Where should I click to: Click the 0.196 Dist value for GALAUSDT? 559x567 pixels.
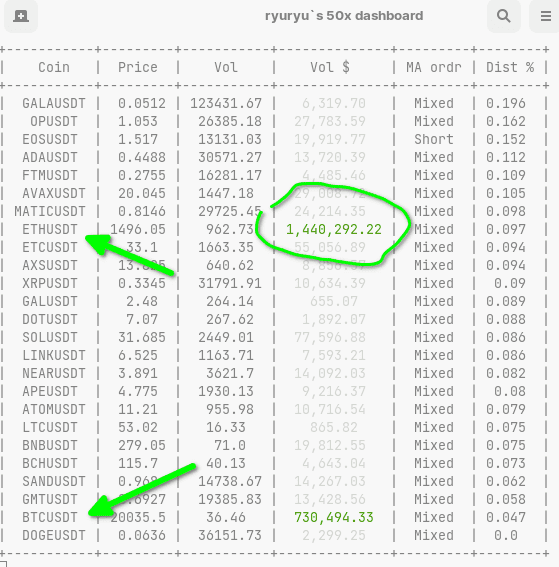coord(505,103)
